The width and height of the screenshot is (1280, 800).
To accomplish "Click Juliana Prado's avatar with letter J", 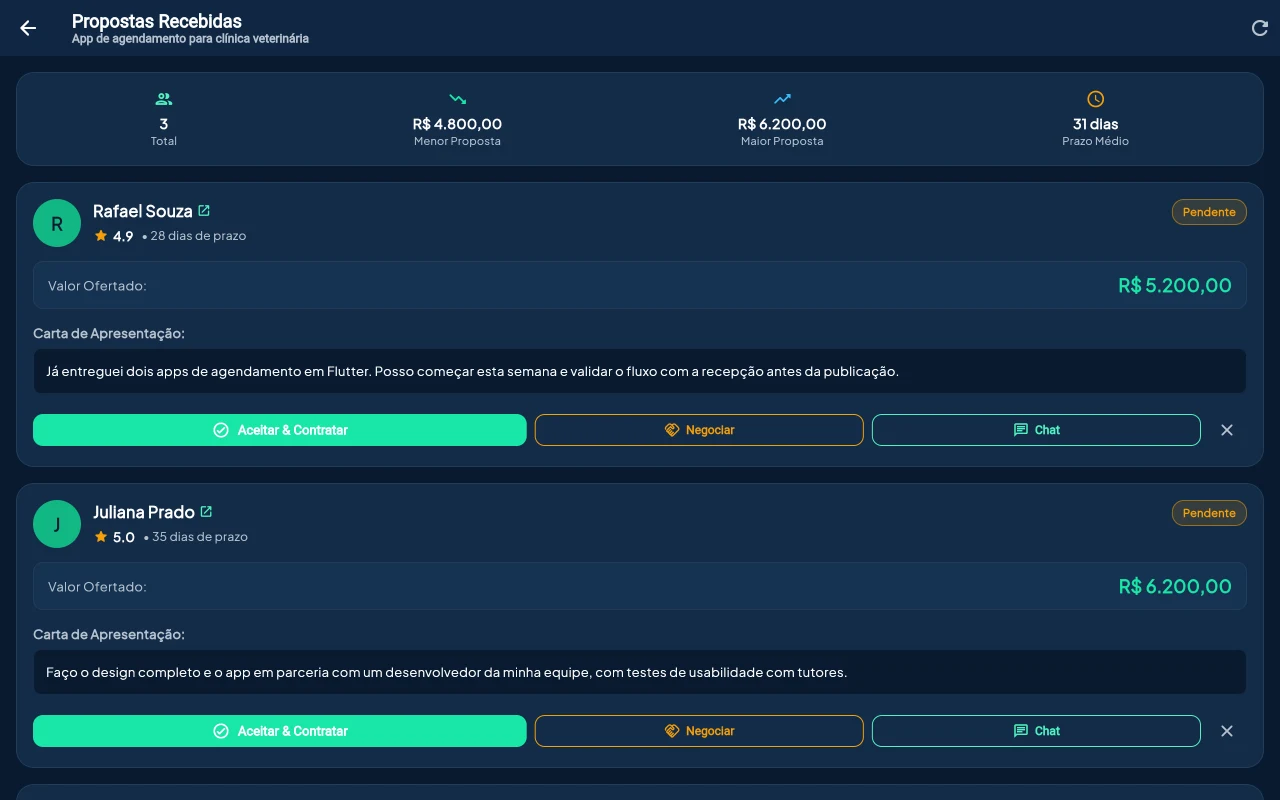I will (57, 524).
